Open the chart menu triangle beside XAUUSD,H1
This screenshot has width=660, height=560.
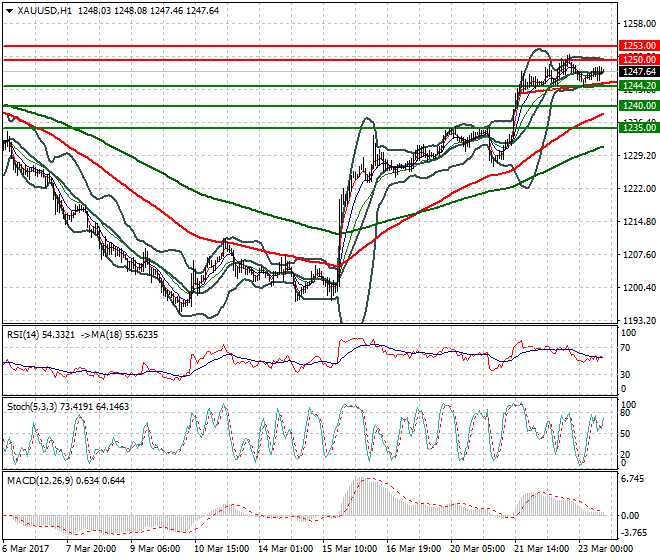point(10,11)
